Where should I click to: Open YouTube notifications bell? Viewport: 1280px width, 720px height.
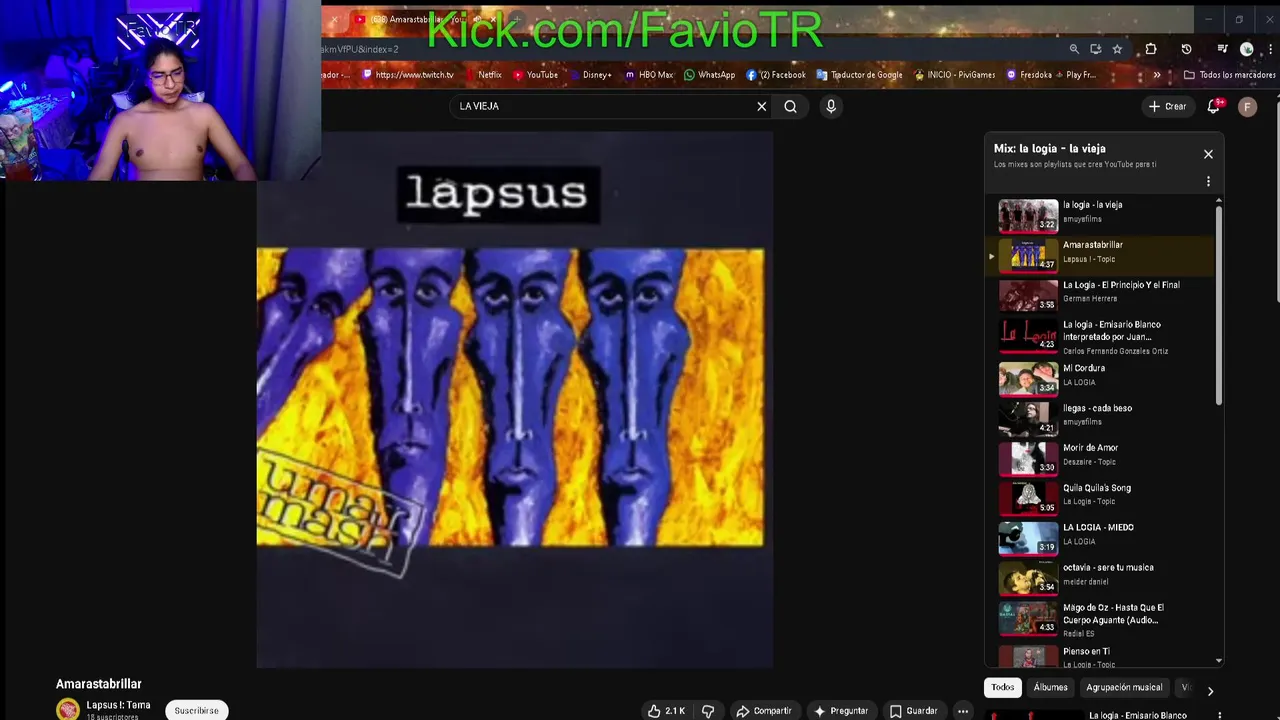tap(1214, 106)
